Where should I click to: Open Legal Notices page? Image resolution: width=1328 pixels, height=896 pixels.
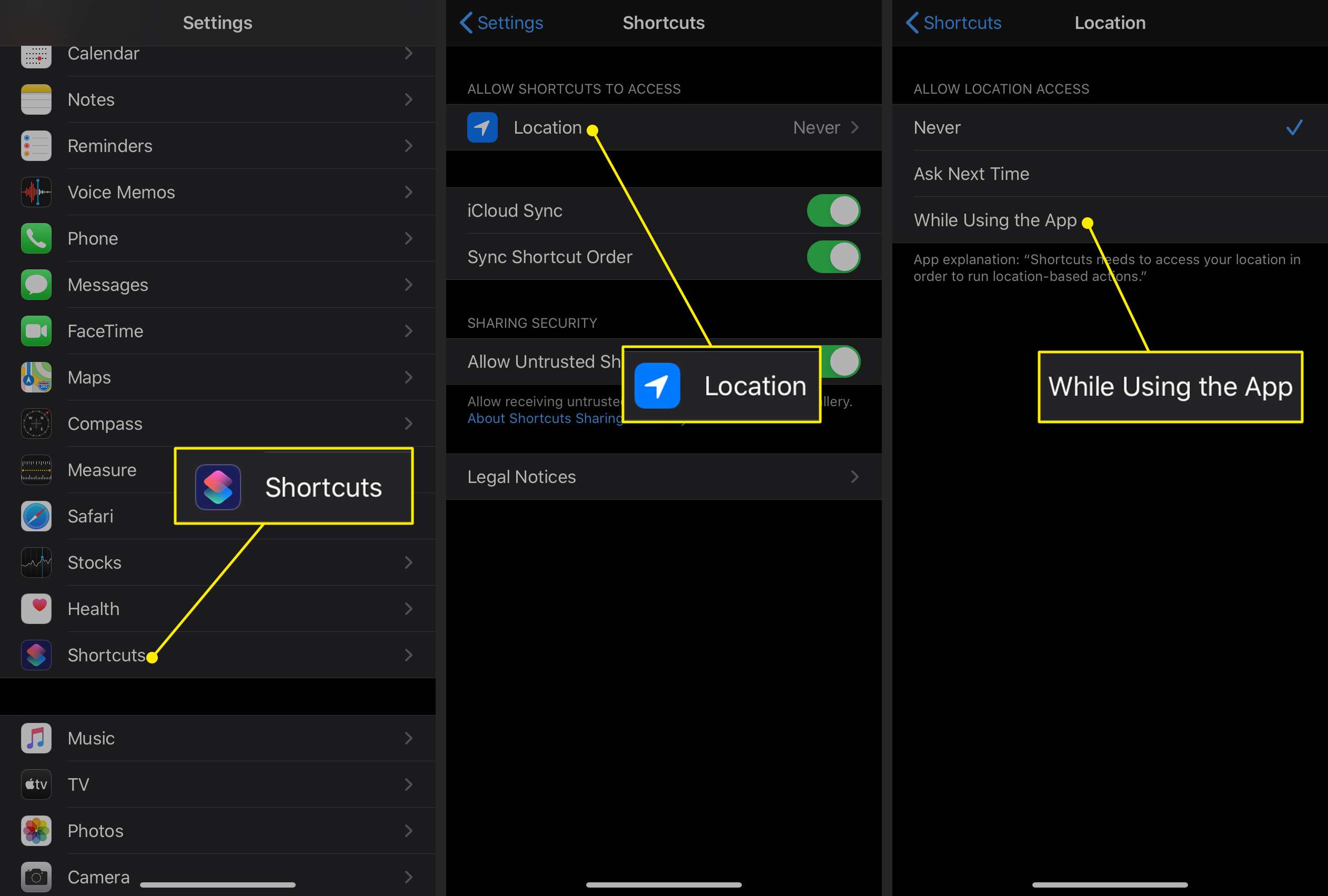[664, 477]
